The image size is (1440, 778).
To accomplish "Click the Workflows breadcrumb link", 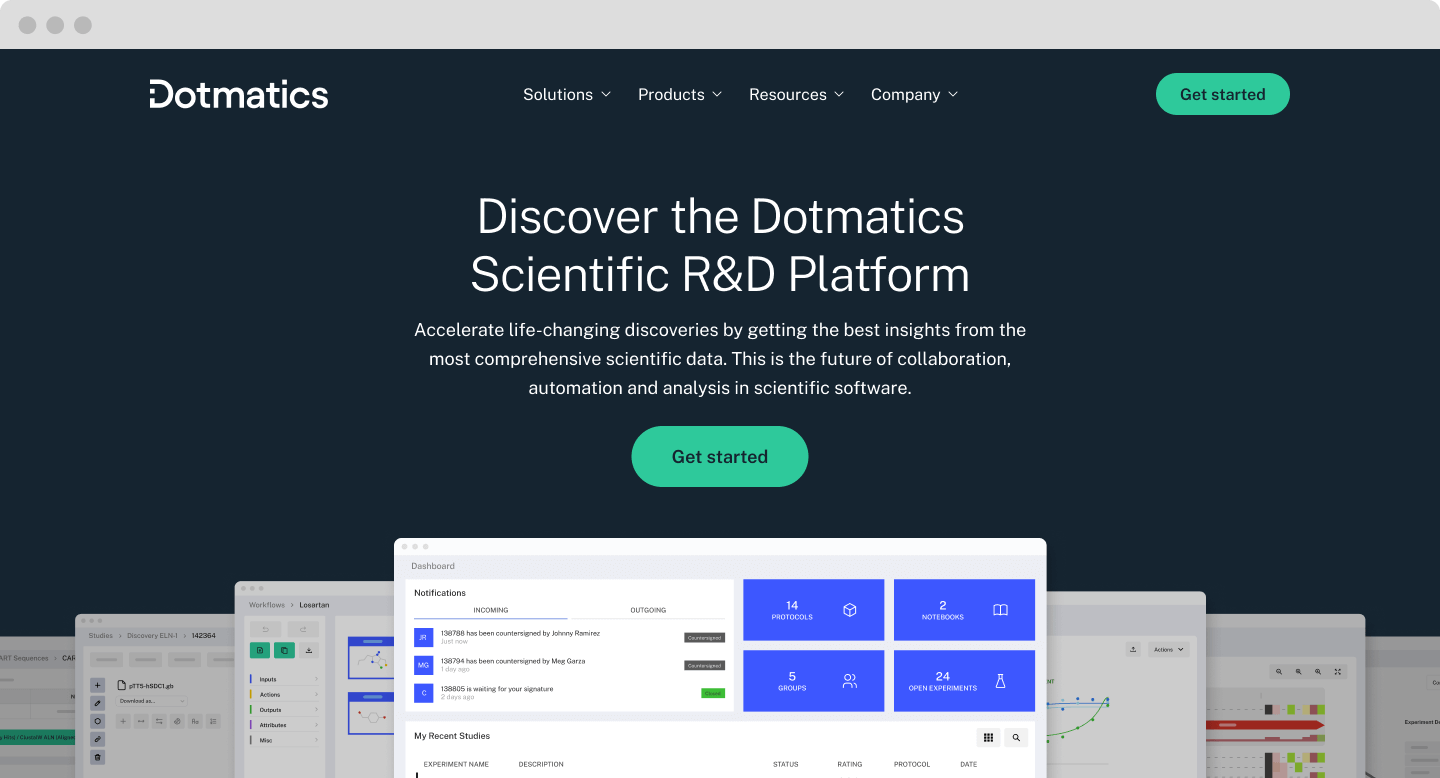I will [x=267, y=605].
